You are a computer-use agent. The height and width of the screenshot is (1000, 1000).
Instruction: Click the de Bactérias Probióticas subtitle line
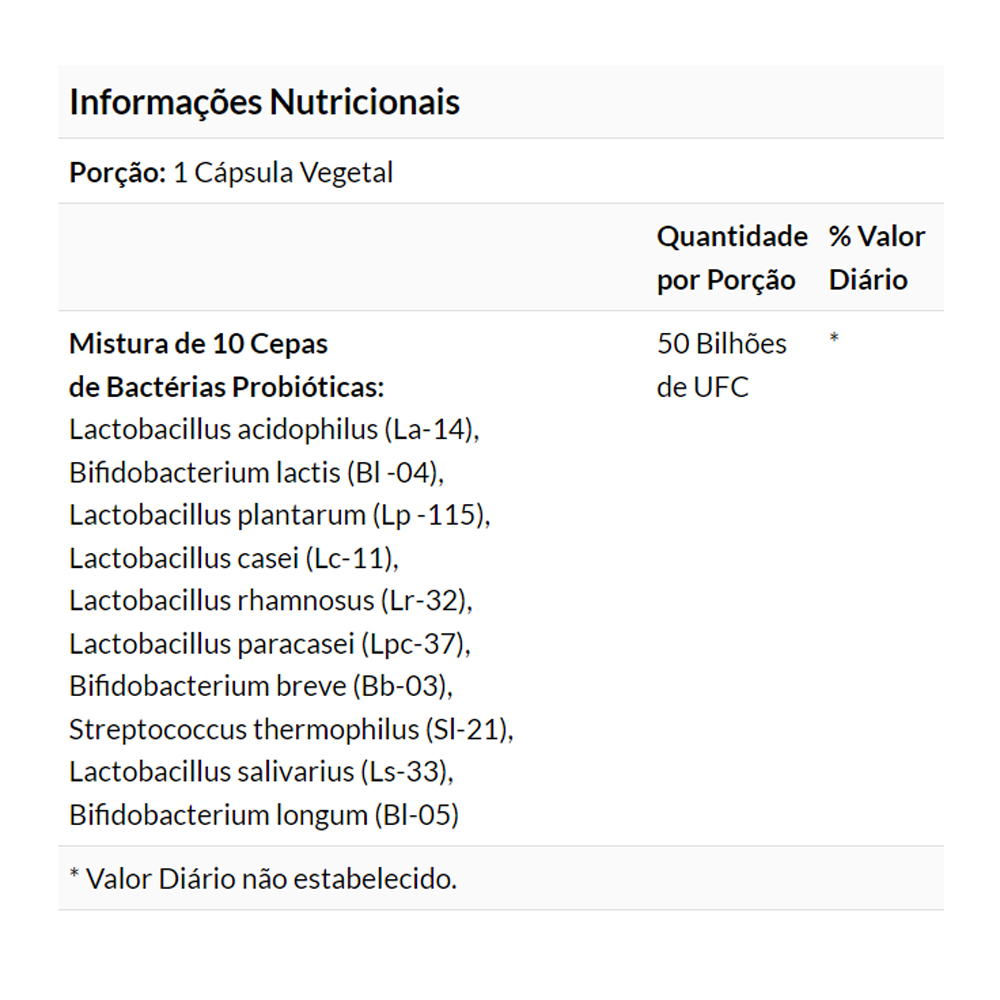coord(227,387)
